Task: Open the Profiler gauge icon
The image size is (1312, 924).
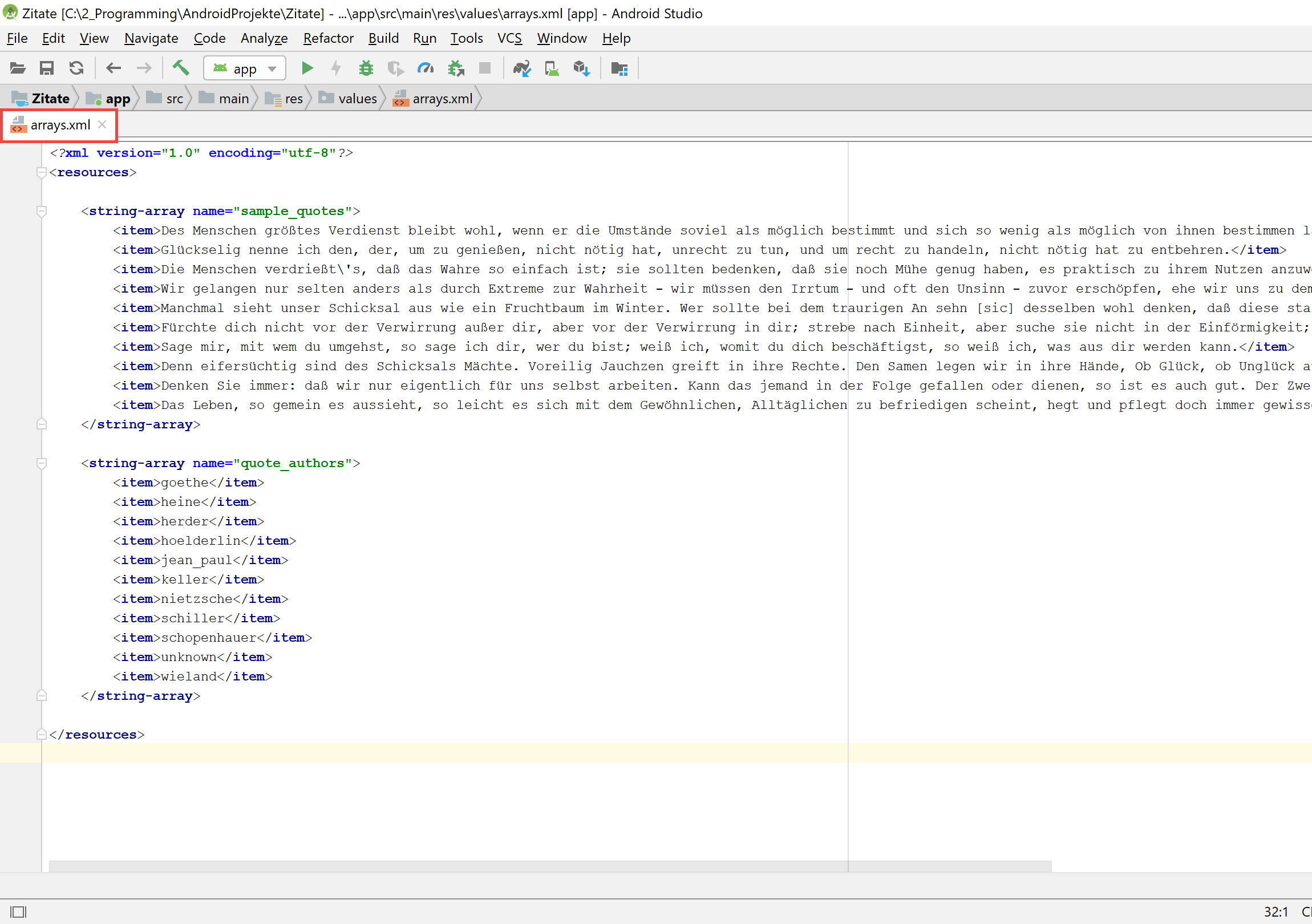Action: point(426,68)
